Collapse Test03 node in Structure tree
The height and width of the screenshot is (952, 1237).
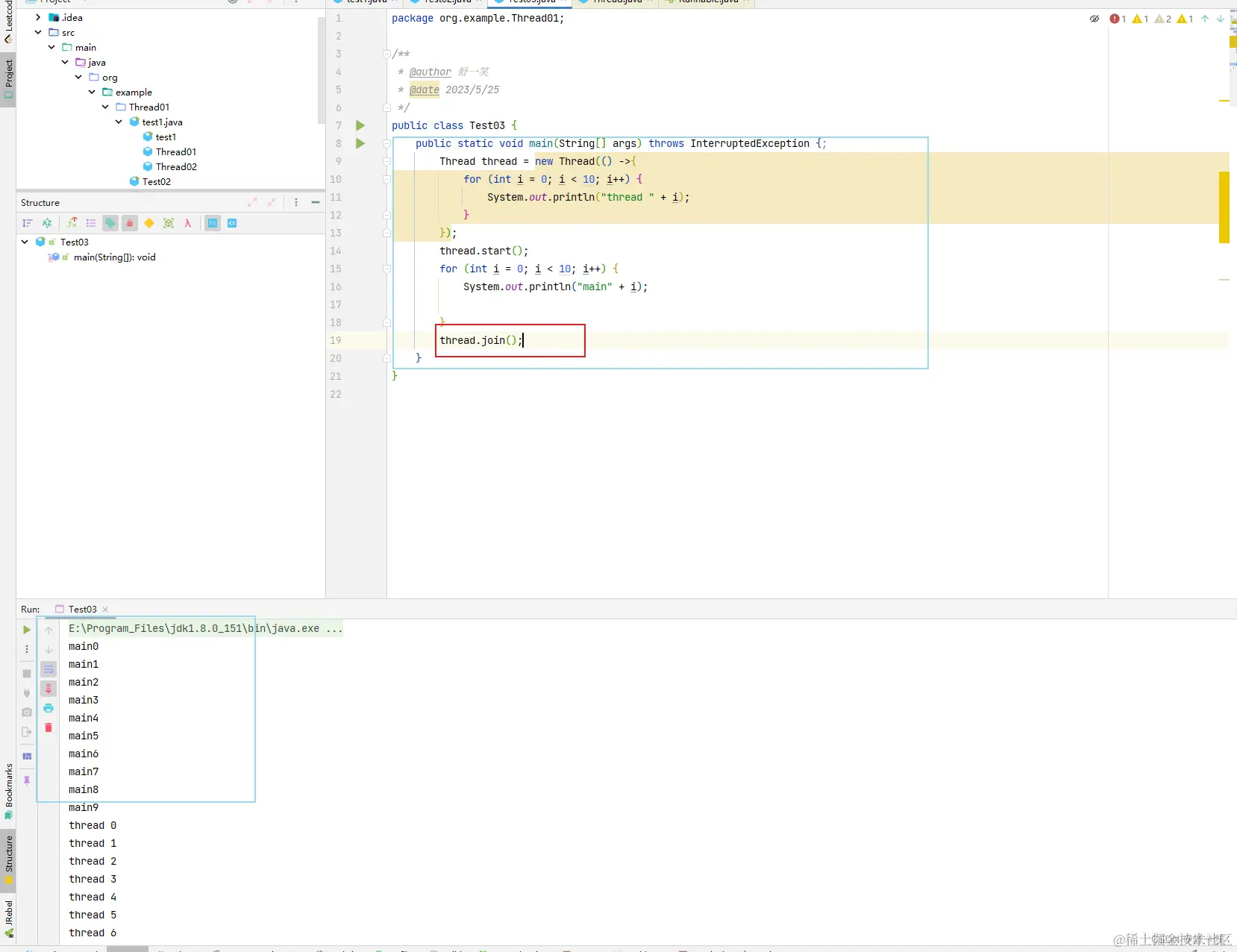pos(25,242)
